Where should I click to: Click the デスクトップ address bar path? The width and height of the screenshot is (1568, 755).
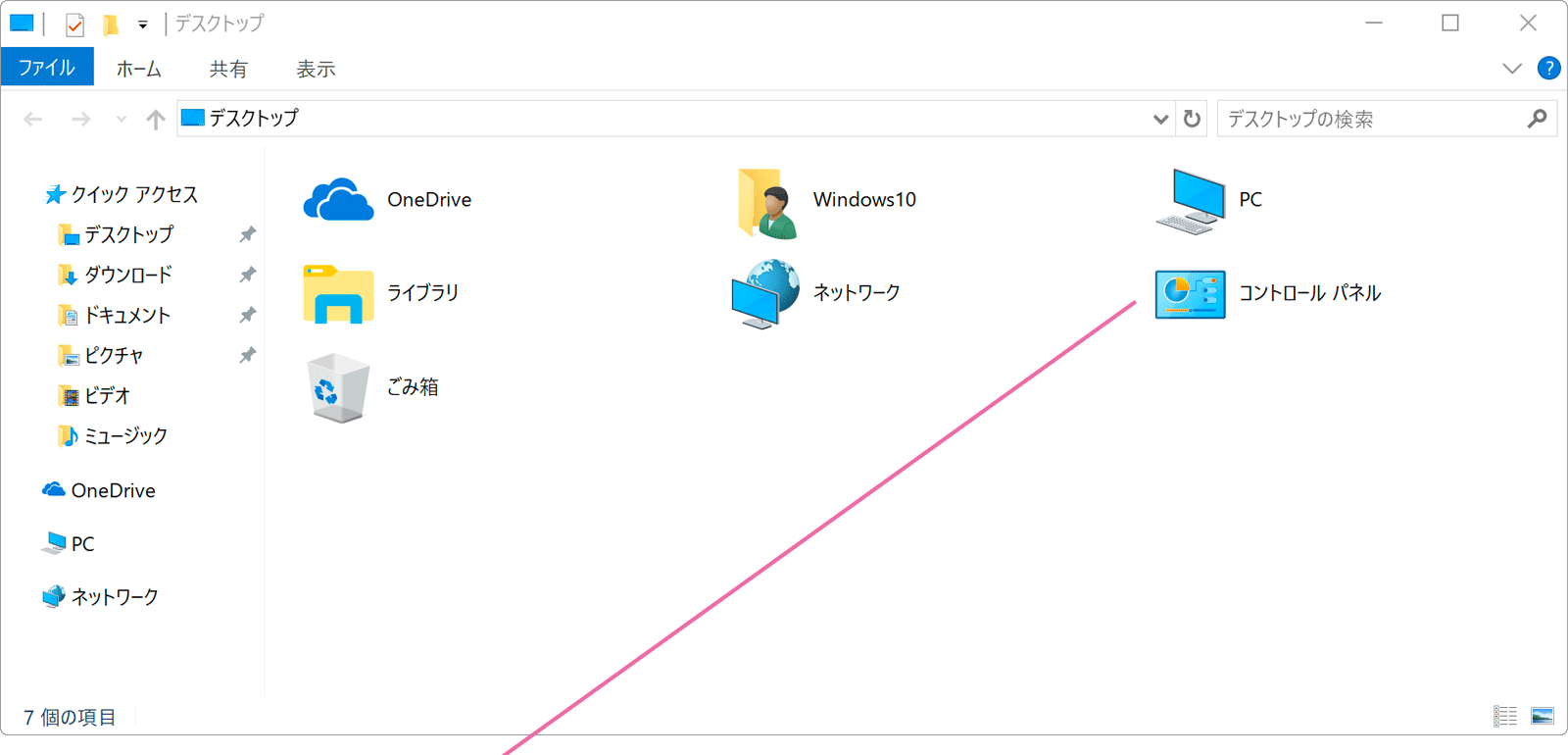click(254, 119)
